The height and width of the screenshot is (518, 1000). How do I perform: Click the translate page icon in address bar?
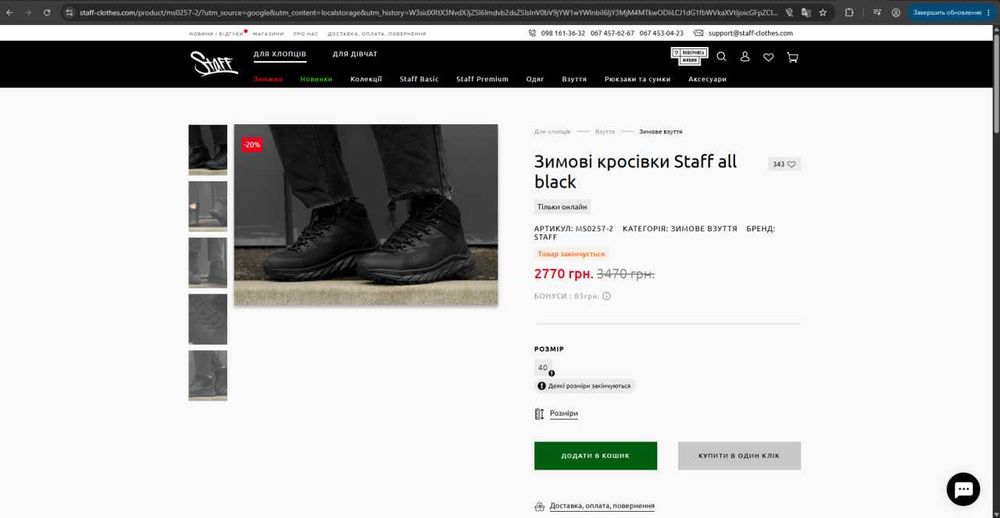(806, 12)
